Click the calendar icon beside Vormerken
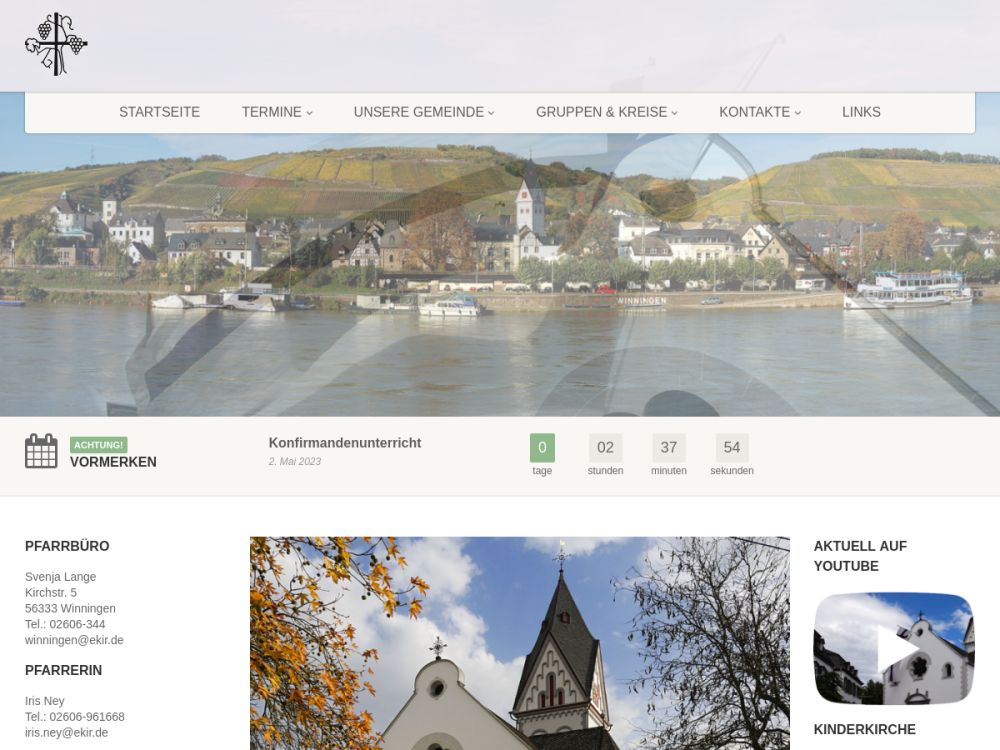Screen dimensions: 1000x750 [x=41, y=451]
